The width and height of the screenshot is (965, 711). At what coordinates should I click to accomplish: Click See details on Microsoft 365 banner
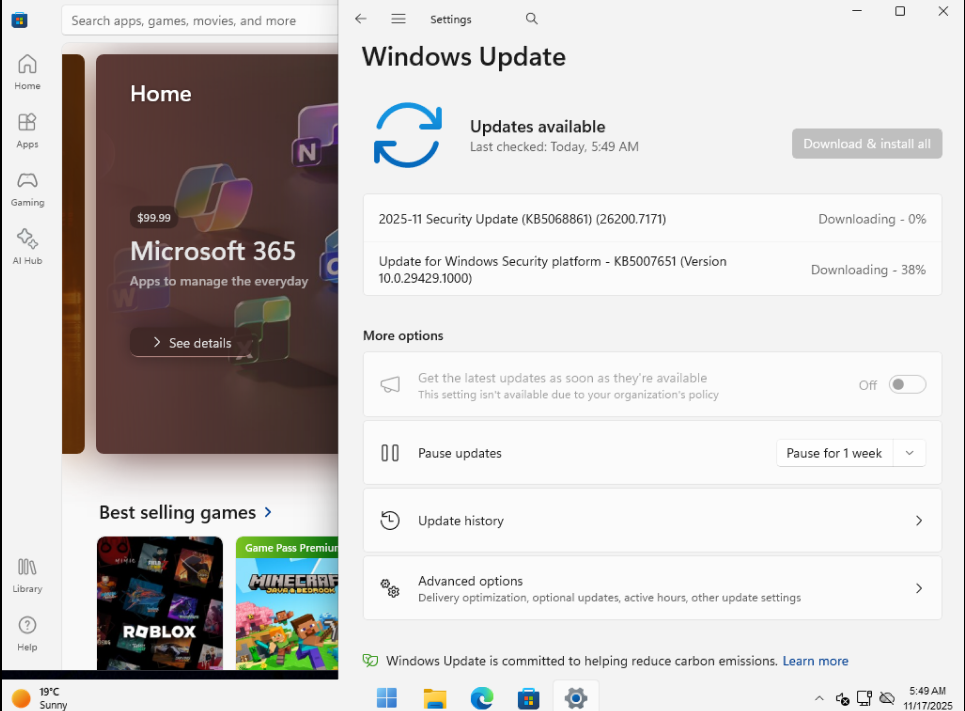point(193,343)
